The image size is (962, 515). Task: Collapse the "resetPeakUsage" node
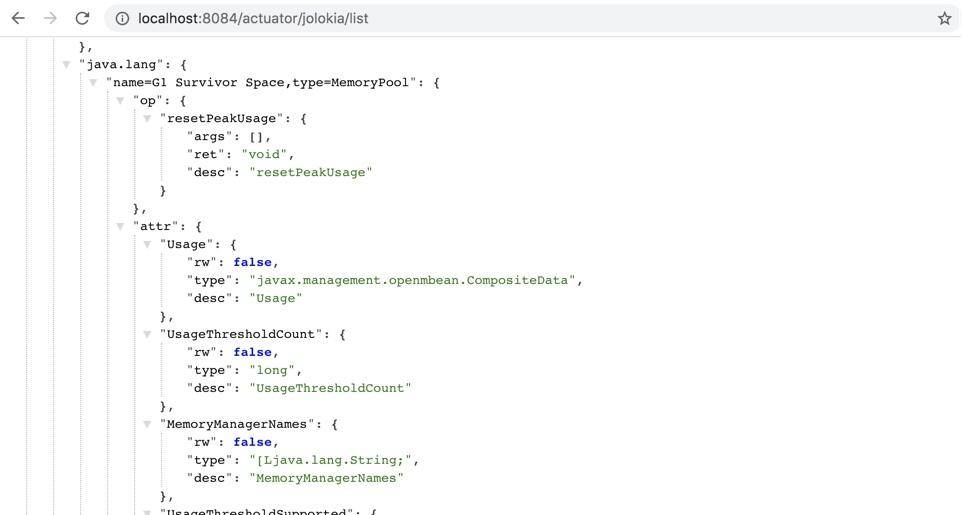(148, 119)
